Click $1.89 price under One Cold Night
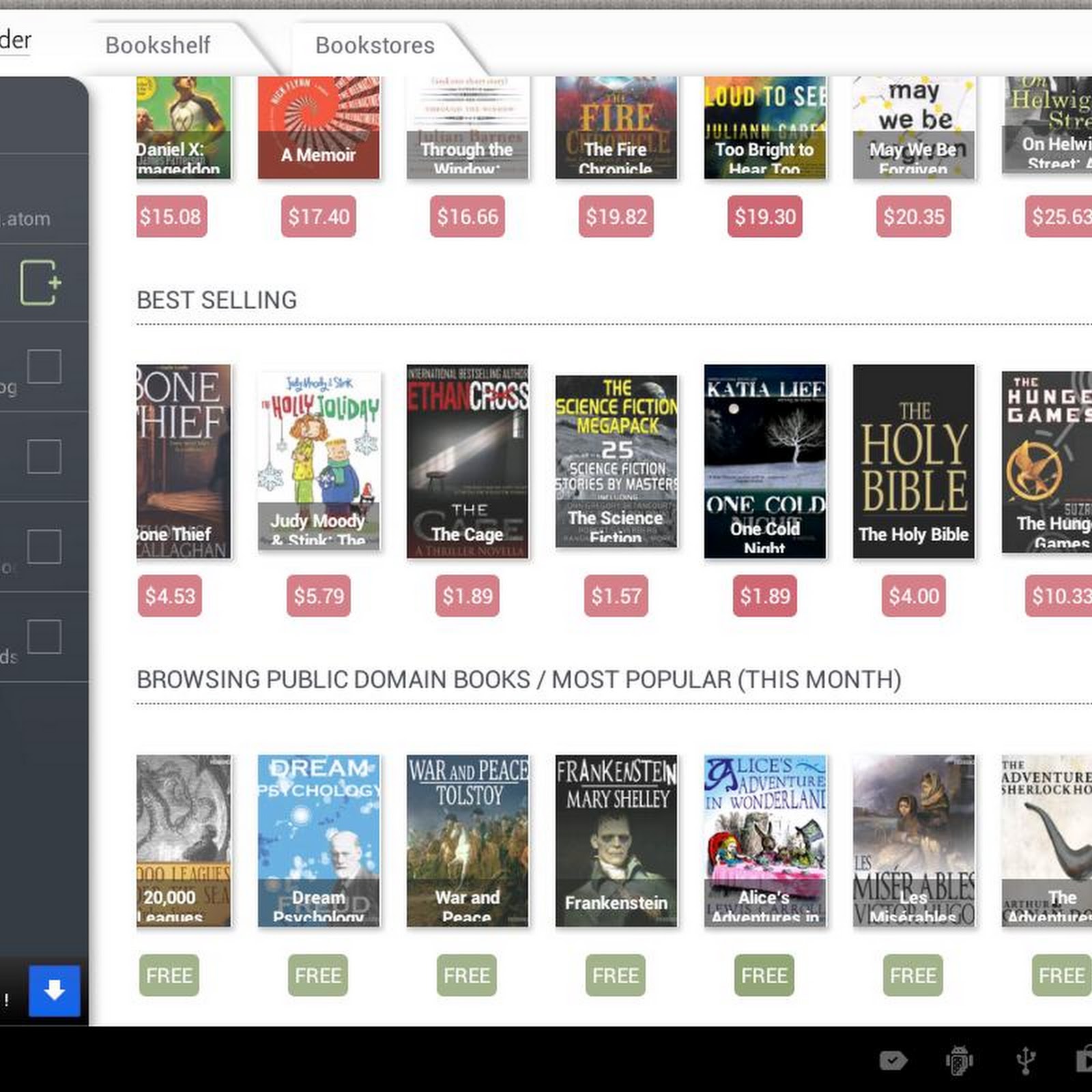The height and width of the screenshot is (1092, 1092). coord(765,596)
